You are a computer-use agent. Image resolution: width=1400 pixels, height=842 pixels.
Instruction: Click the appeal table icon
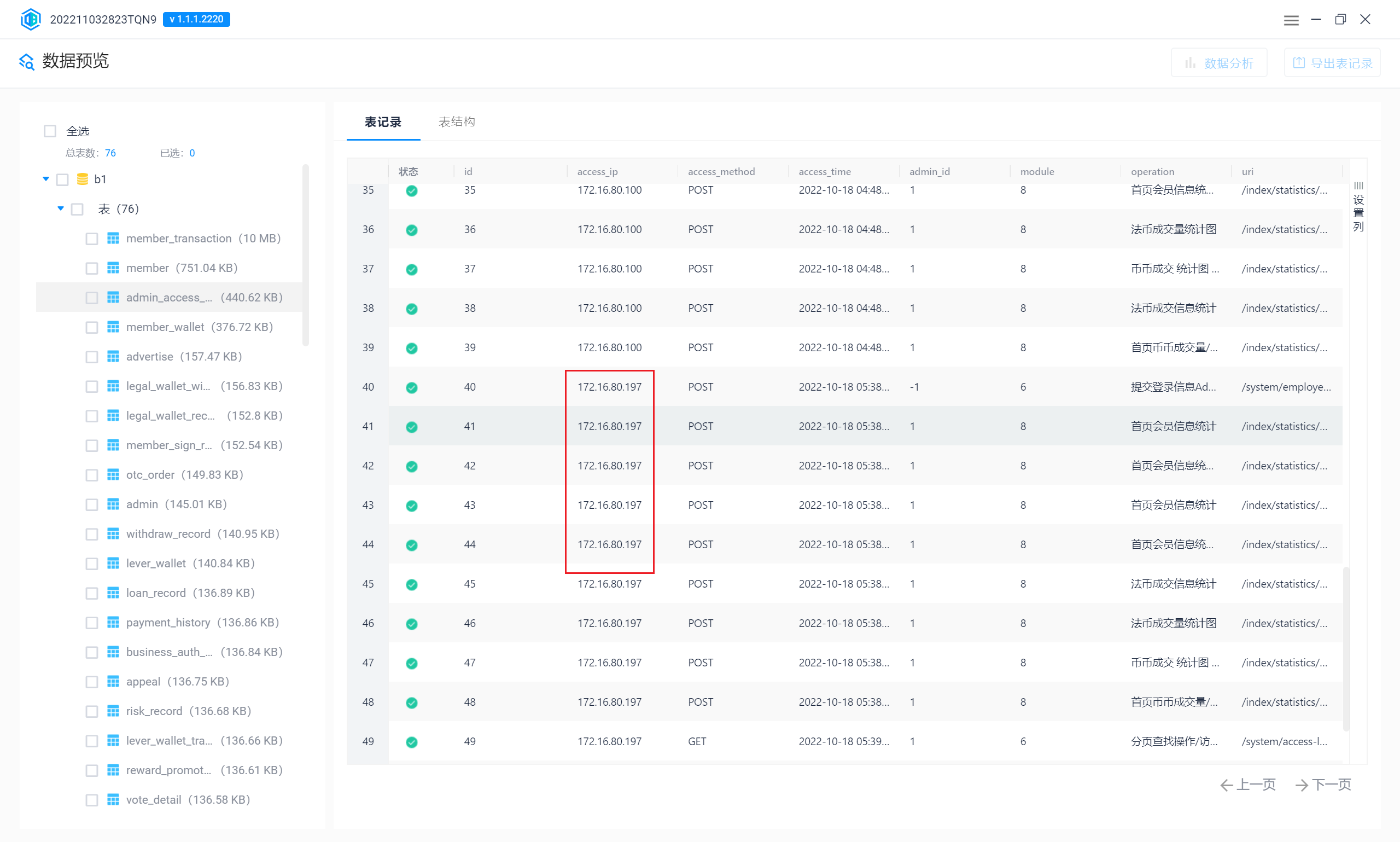(x=113, y=681)
